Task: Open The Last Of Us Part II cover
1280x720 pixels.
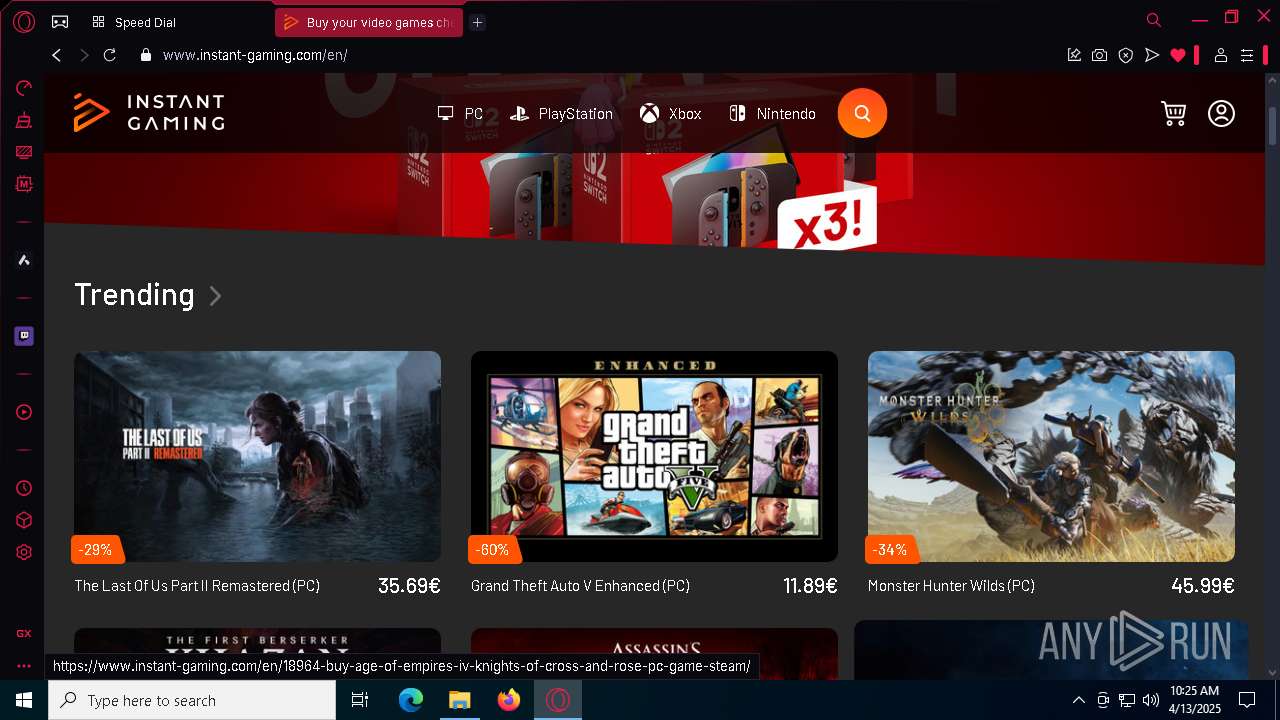Action: click(x=257, y=456)
